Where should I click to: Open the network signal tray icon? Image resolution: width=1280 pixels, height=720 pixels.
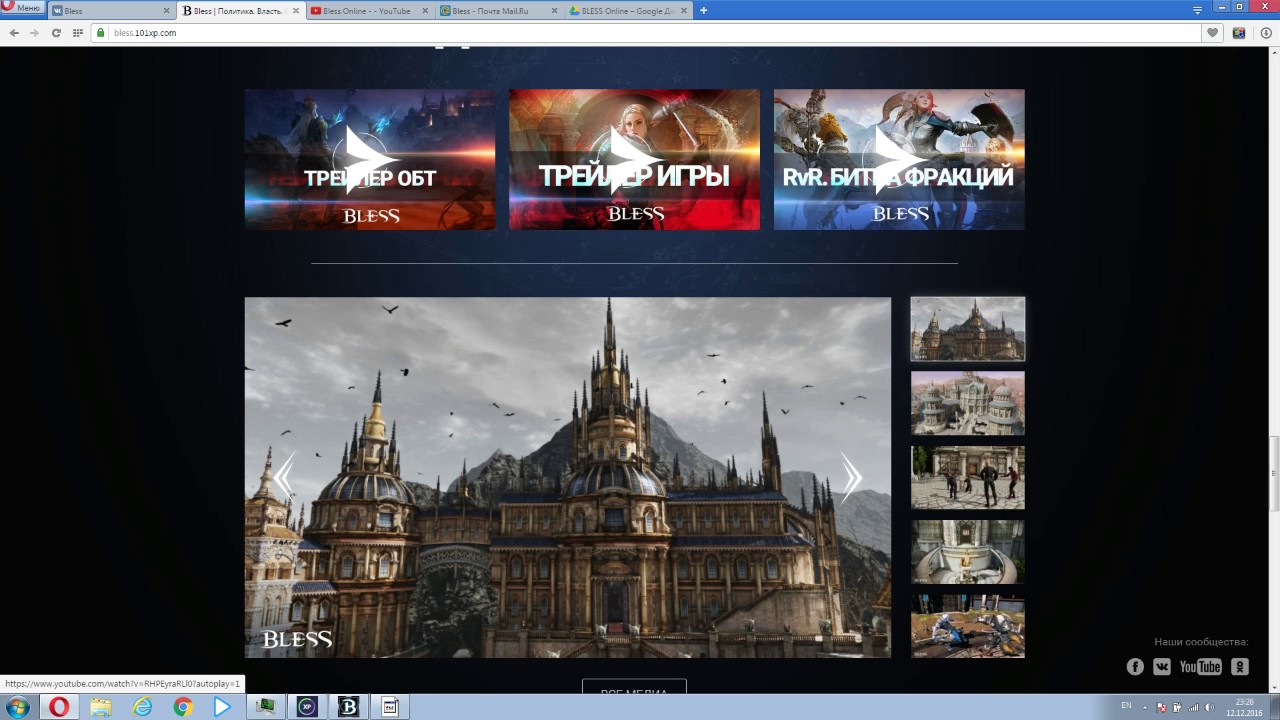(1193, 707)
